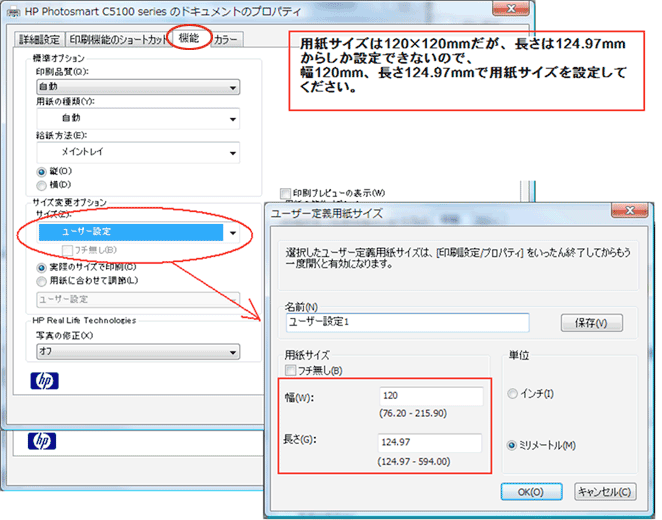Click the printer icon in properties title bar
Screen dimensions: 662x520
(14, 12)
